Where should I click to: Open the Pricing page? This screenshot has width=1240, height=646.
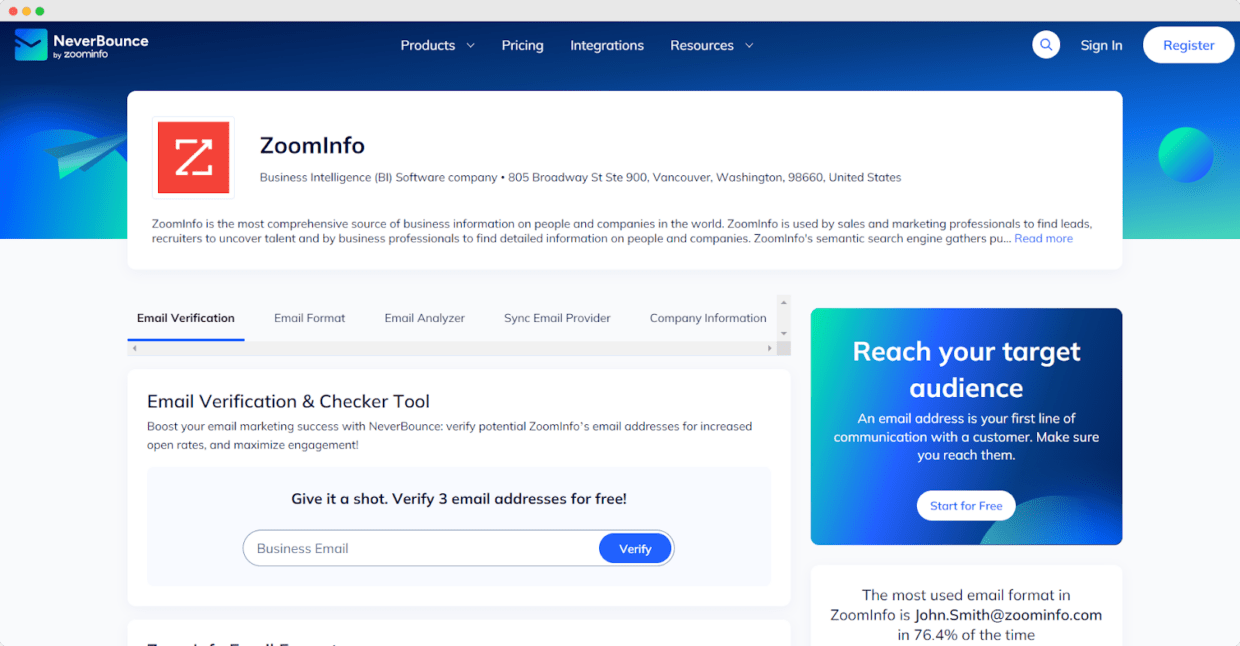(522, 45)
